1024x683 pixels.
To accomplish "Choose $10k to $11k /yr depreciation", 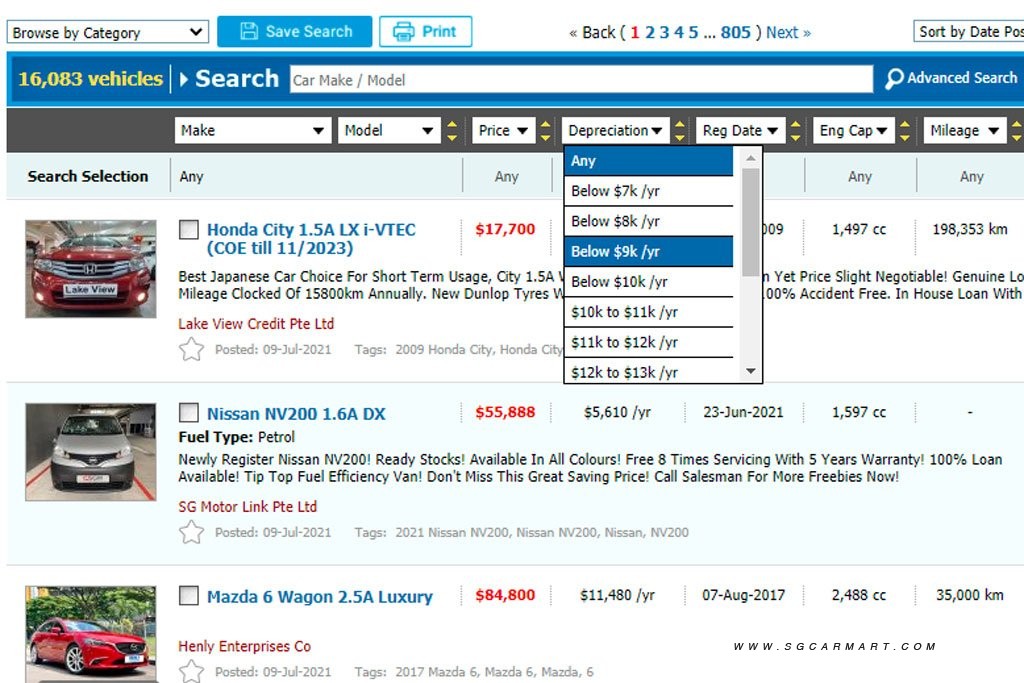I will (648, 312).
